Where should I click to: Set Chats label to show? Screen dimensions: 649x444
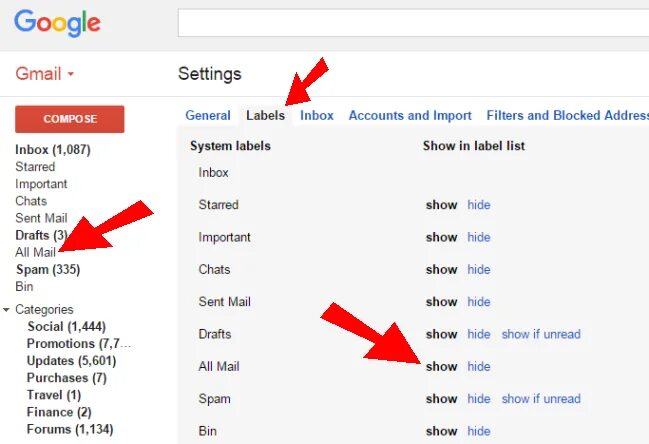point(441,269)
